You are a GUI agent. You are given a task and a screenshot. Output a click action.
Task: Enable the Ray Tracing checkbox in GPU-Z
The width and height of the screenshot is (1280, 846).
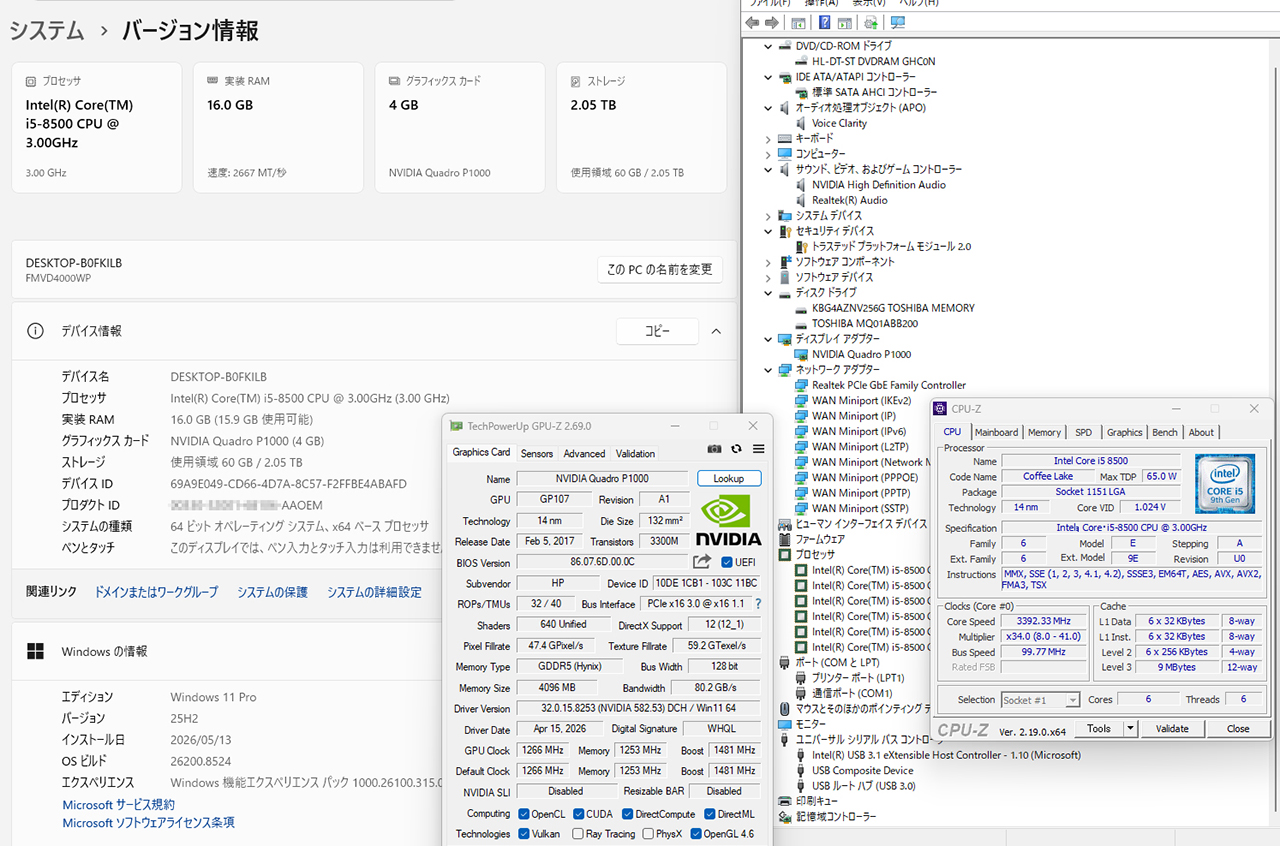578,834
